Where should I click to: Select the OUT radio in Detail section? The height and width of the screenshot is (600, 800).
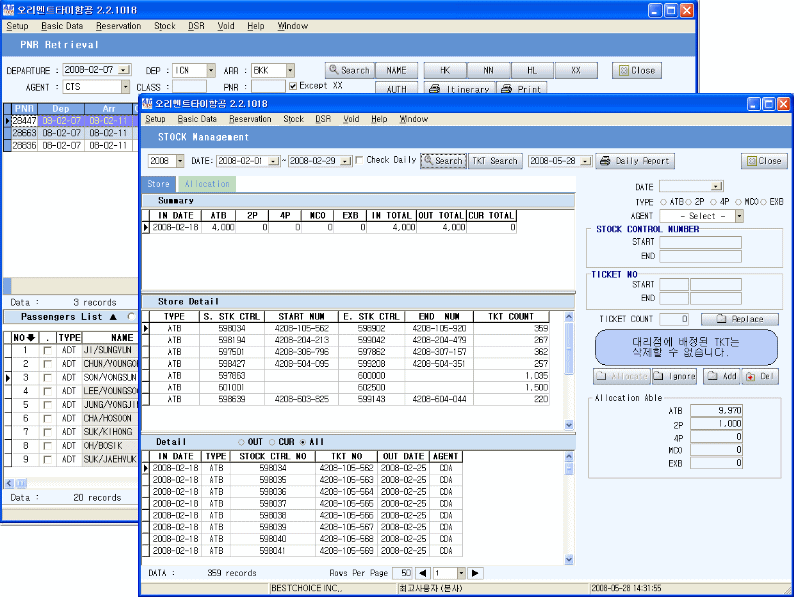coord(241,442)
